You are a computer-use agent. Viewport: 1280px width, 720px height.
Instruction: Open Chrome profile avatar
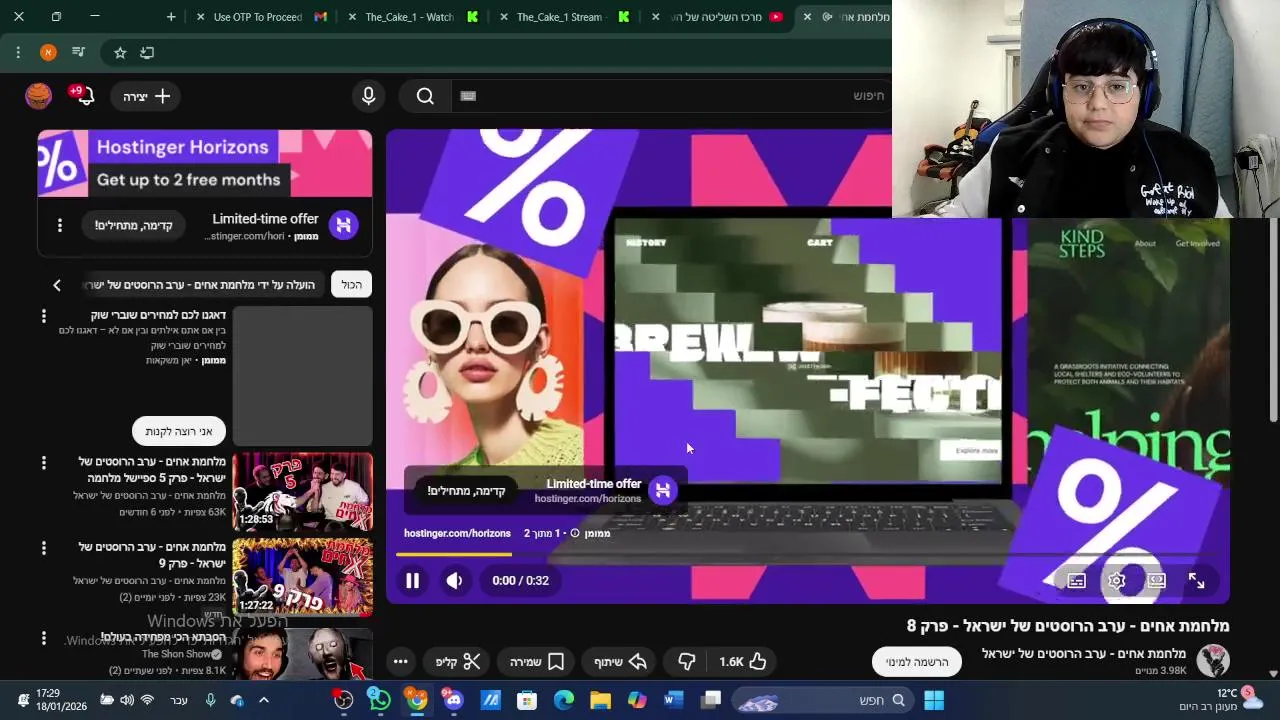[48, 52]
